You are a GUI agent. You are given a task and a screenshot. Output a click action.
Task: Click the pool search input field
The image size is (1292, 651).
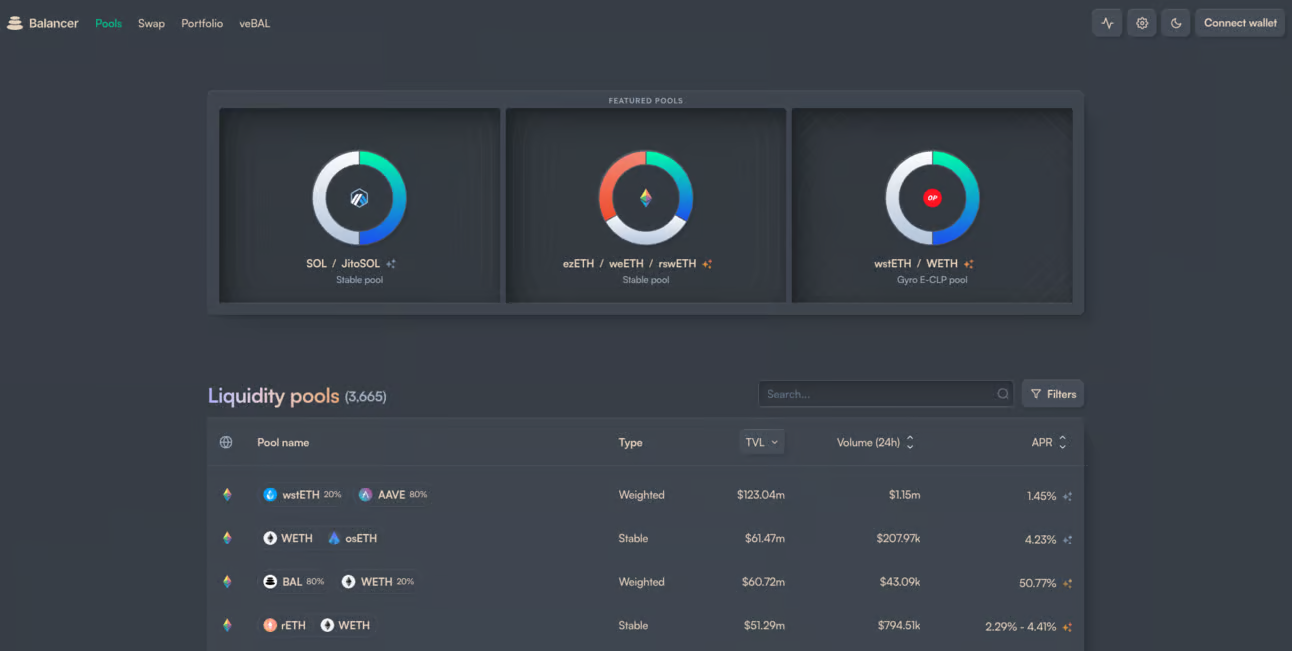(x=875, y=394)
